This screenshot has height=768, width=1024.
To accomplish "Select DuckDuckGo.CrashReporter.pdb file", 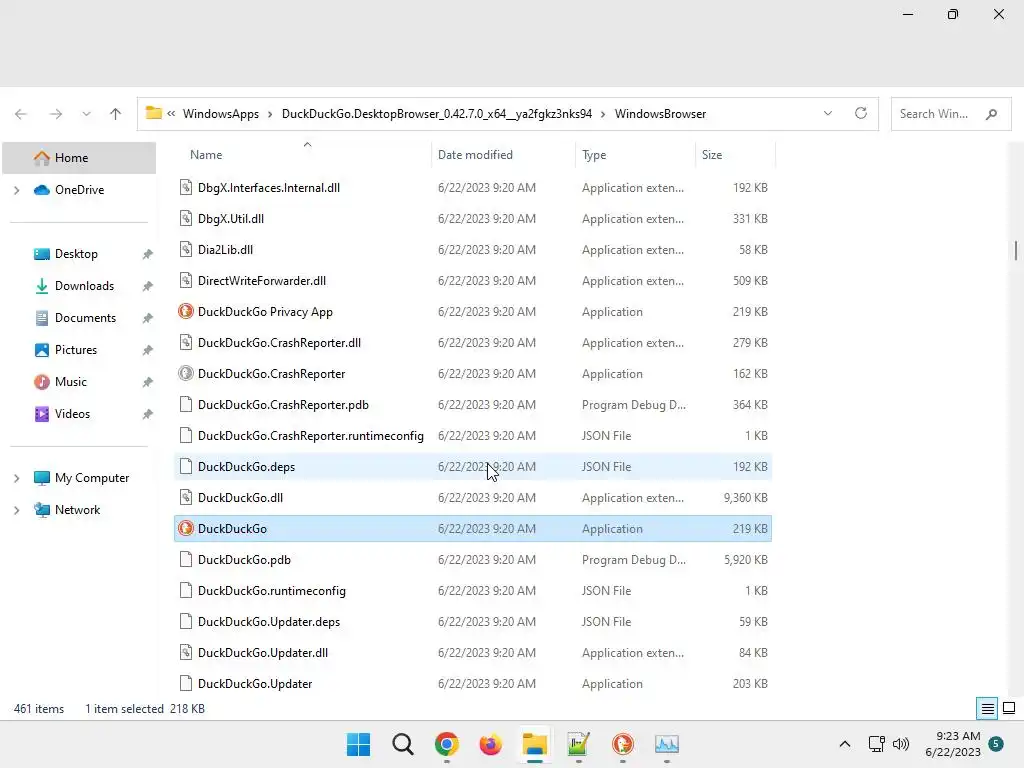I will (473, 404).
